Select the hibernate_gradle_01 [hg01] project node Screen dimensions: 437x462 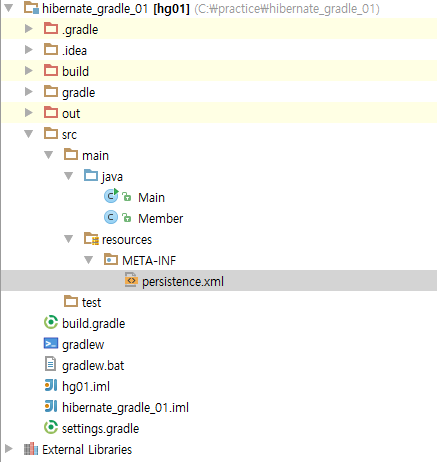pos(116,9)
